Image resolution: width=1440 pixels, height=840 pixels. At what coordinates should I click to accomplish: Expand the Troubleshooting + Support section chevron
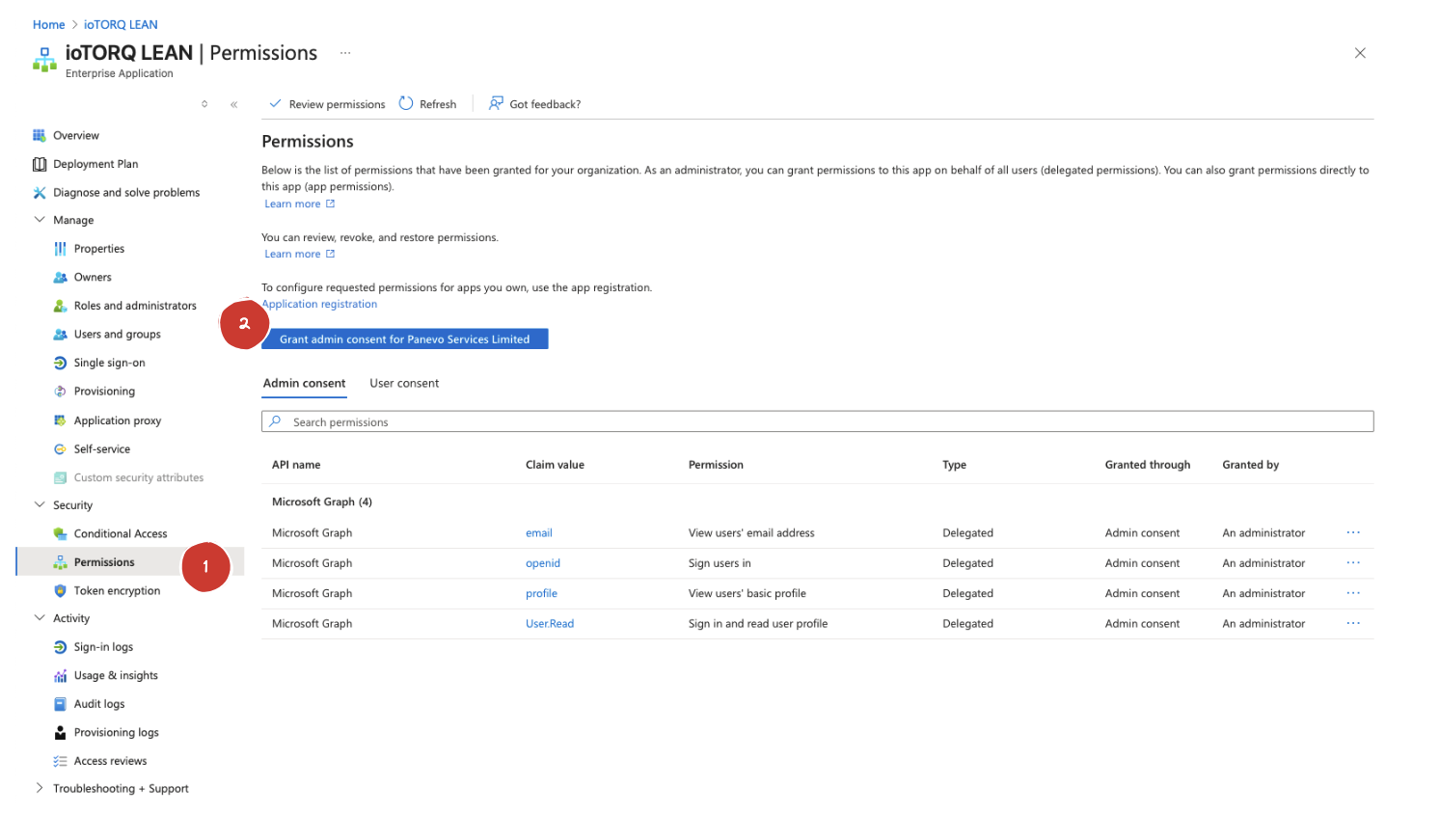[40, 788]
